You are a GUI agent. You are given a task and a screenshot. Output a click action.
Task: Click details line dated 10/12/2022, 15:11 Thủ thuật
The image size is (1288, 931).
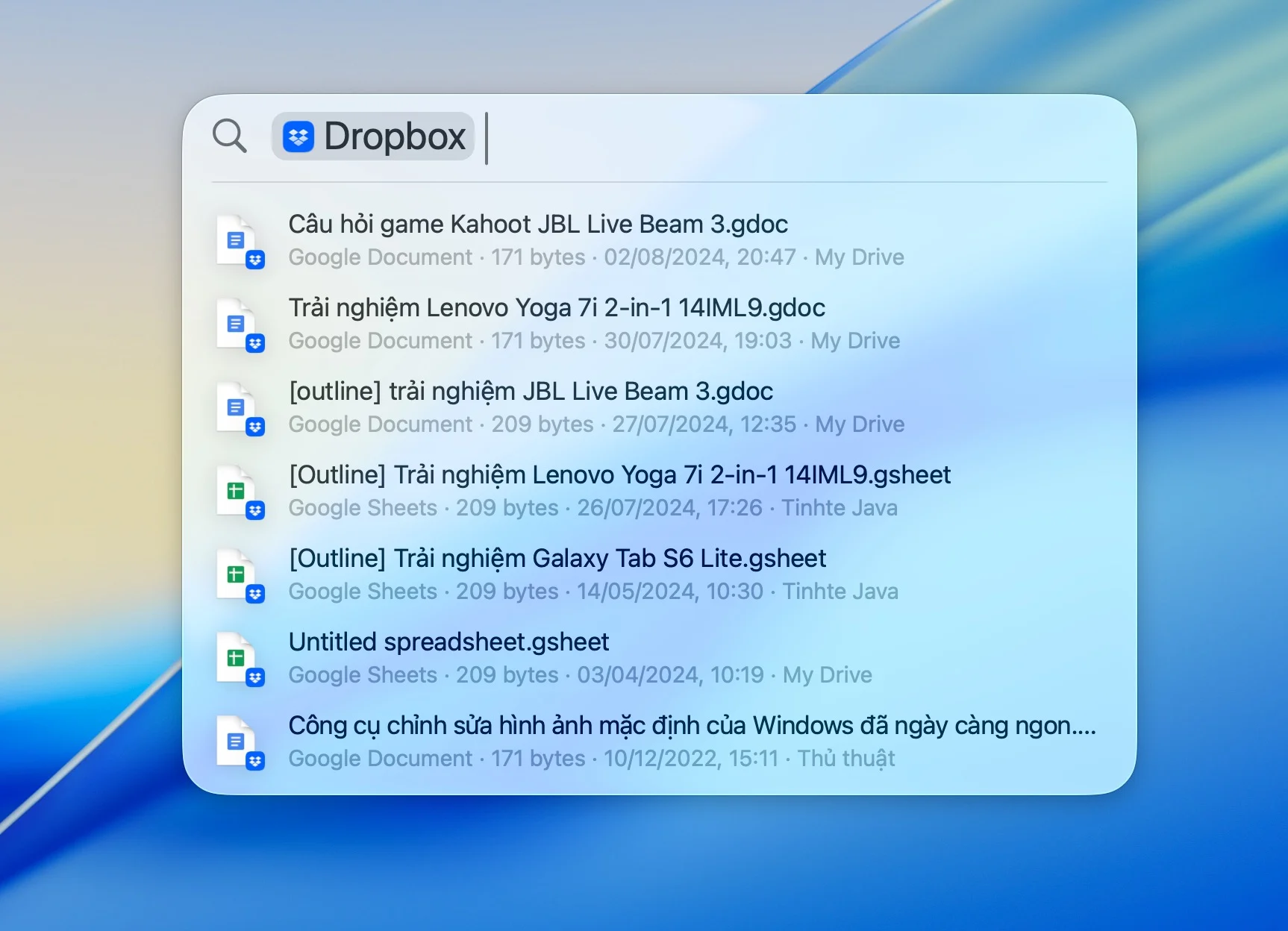tap(592, 759)
